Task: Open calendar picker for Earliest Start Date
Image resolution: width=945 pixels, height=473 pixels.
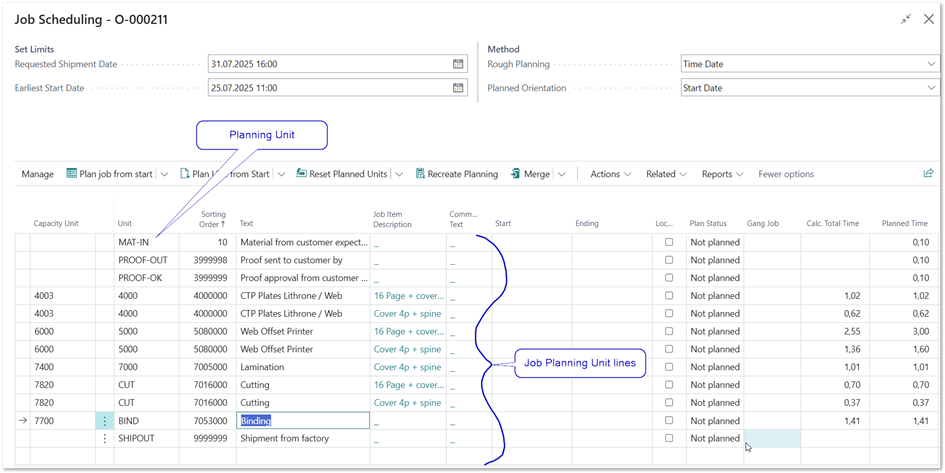Action: pyautogui.click(x=458, y=88)
